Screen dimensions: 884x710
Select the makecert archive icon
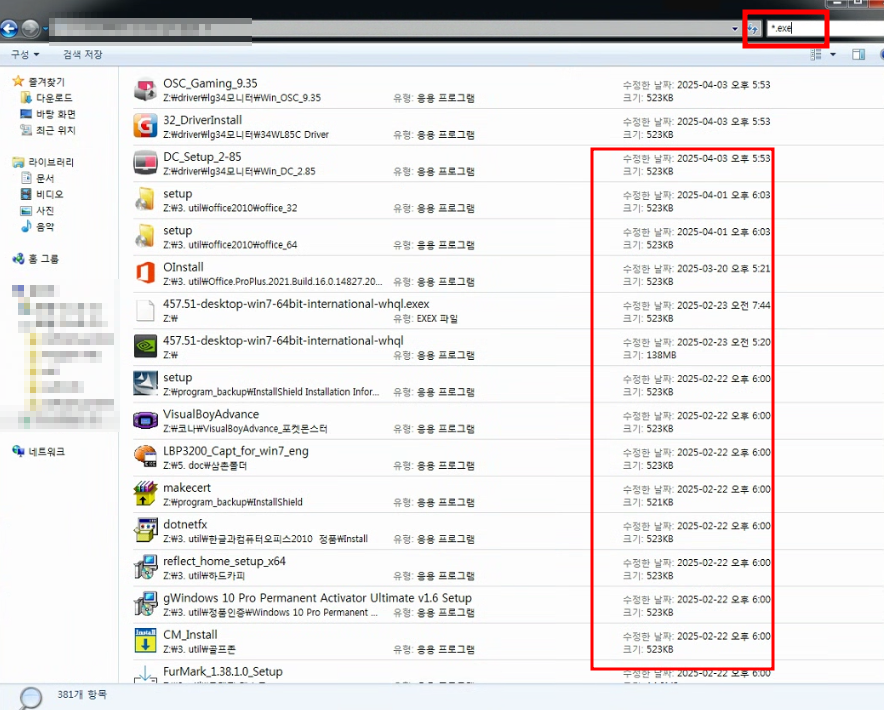click(x=145, y=493)
